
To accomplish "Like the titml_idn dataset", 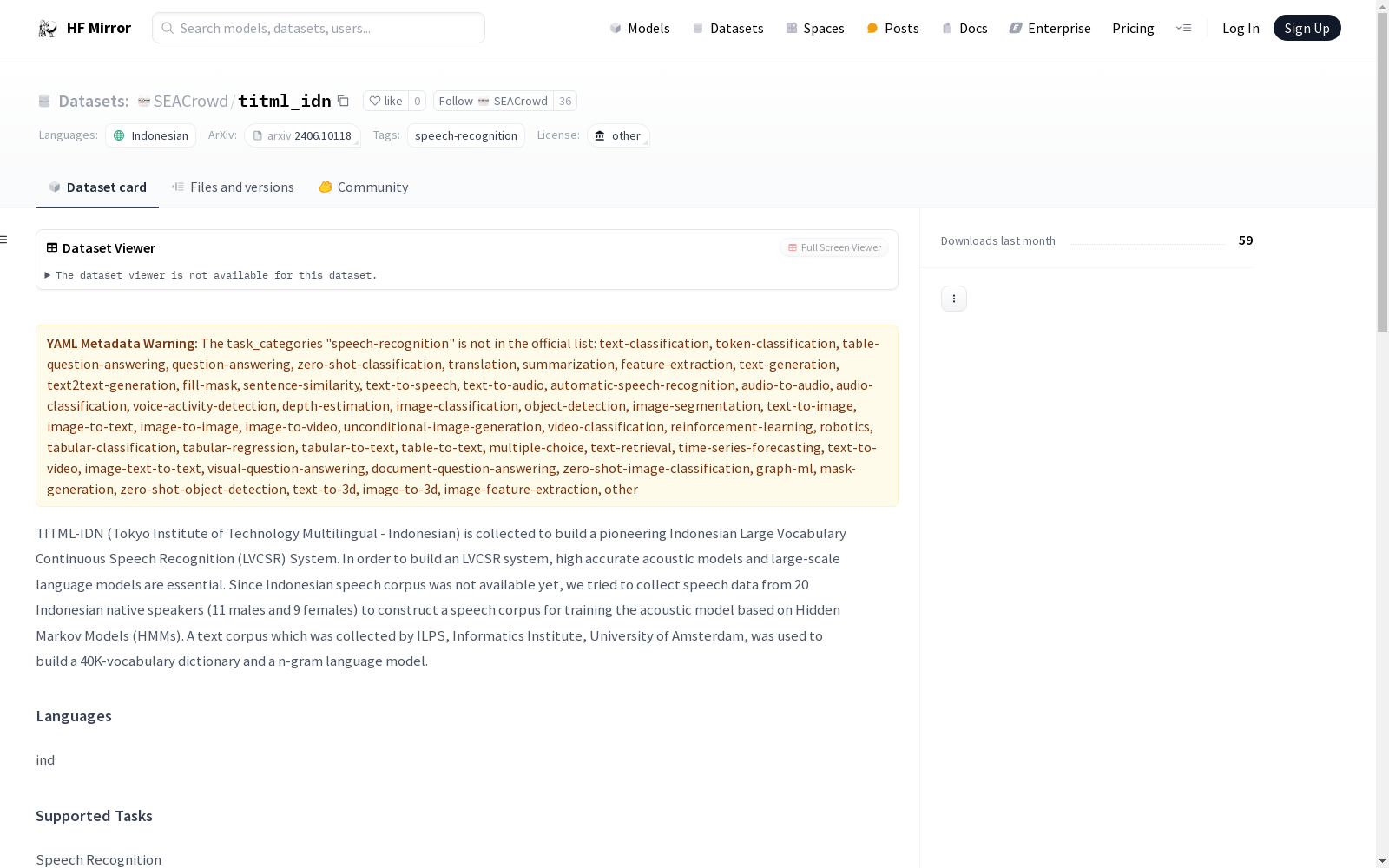I will pyautogui.click(x=385, y=101).
